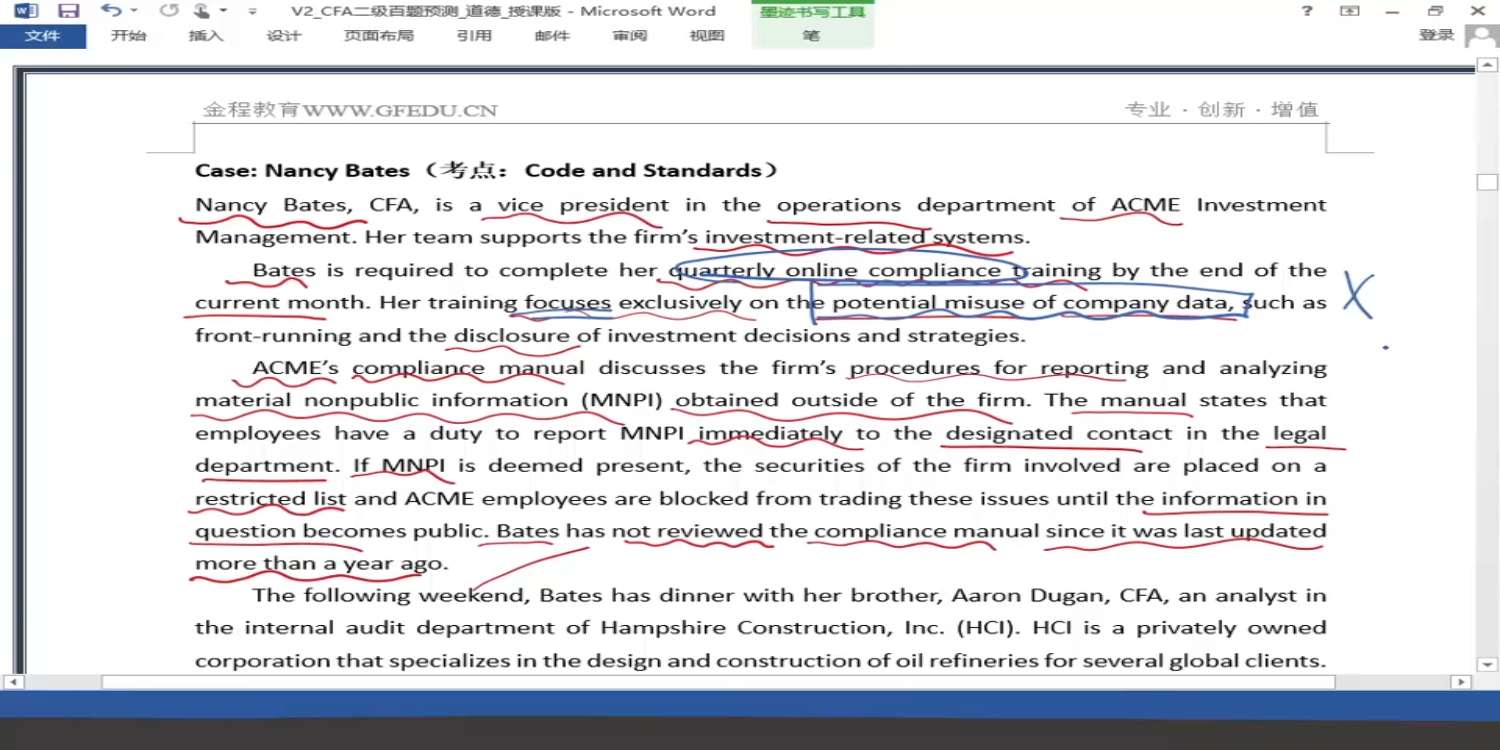The width and height of the screenshot is (1500, 750).
Task: Close the Word window
Action: click(x=1478, y=11)
